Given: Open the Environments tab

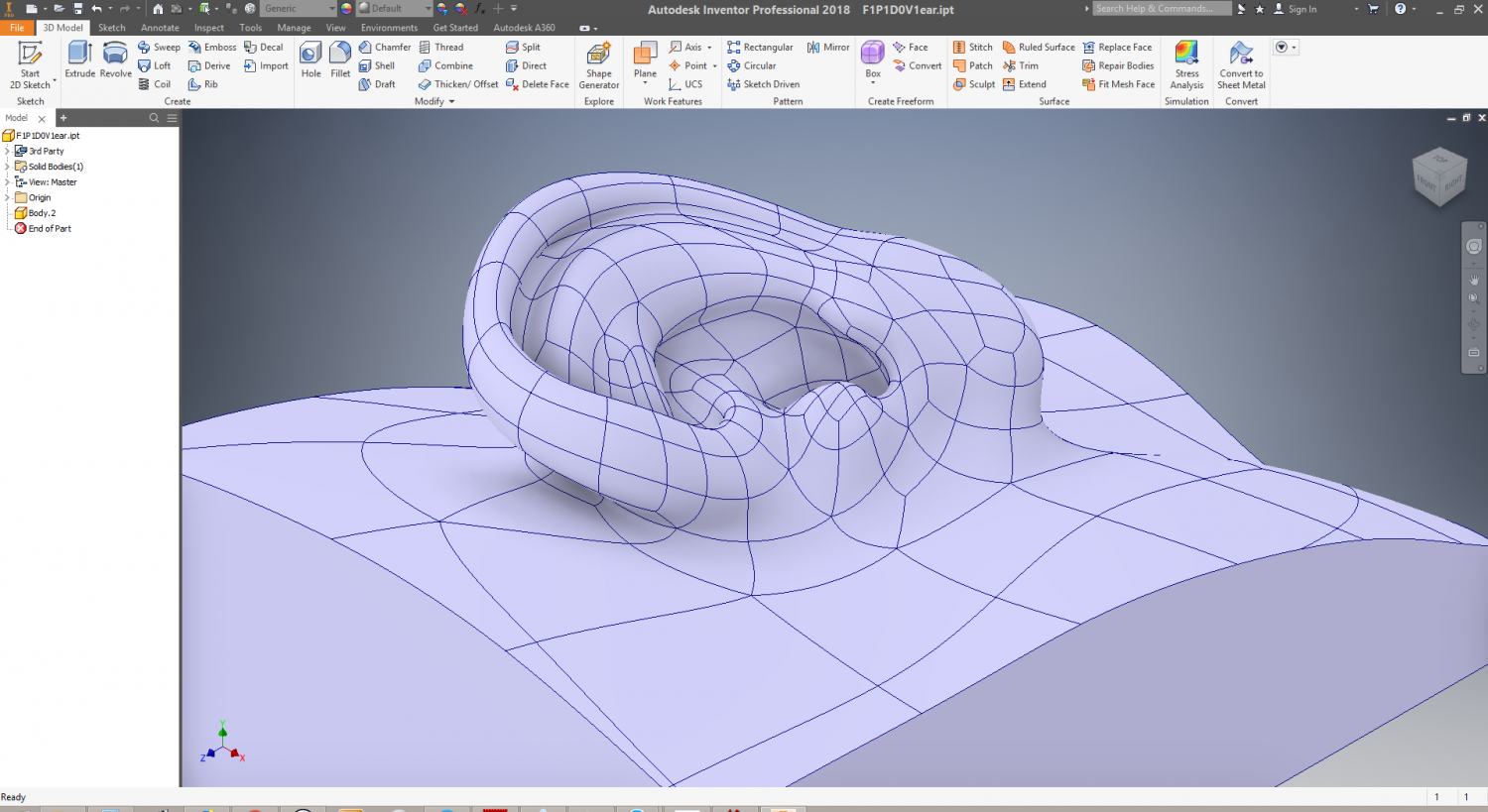Looking at the screenshot, I should pyautogui.click(x=389, y=28).
